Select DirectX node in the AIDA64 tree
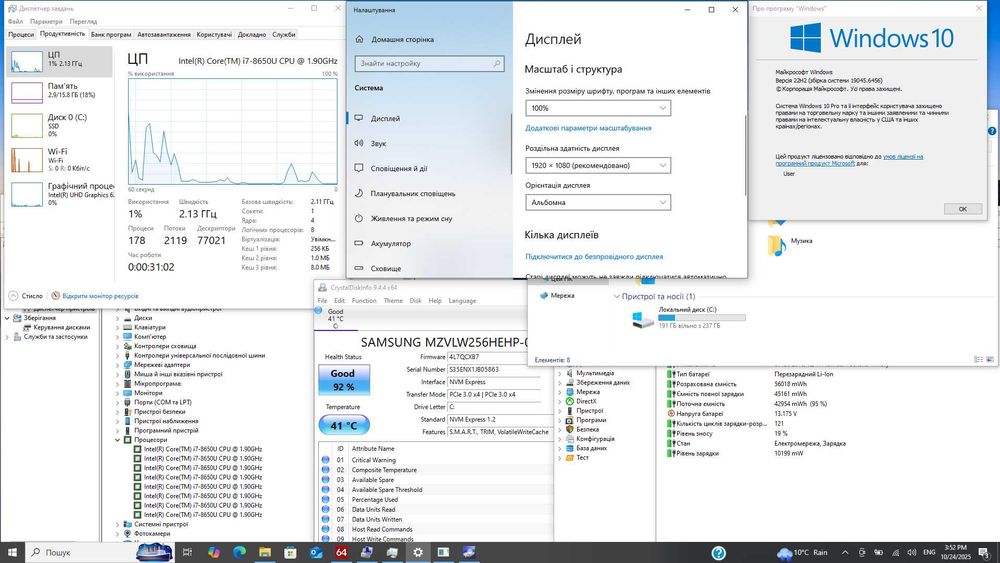 [586, 401]
